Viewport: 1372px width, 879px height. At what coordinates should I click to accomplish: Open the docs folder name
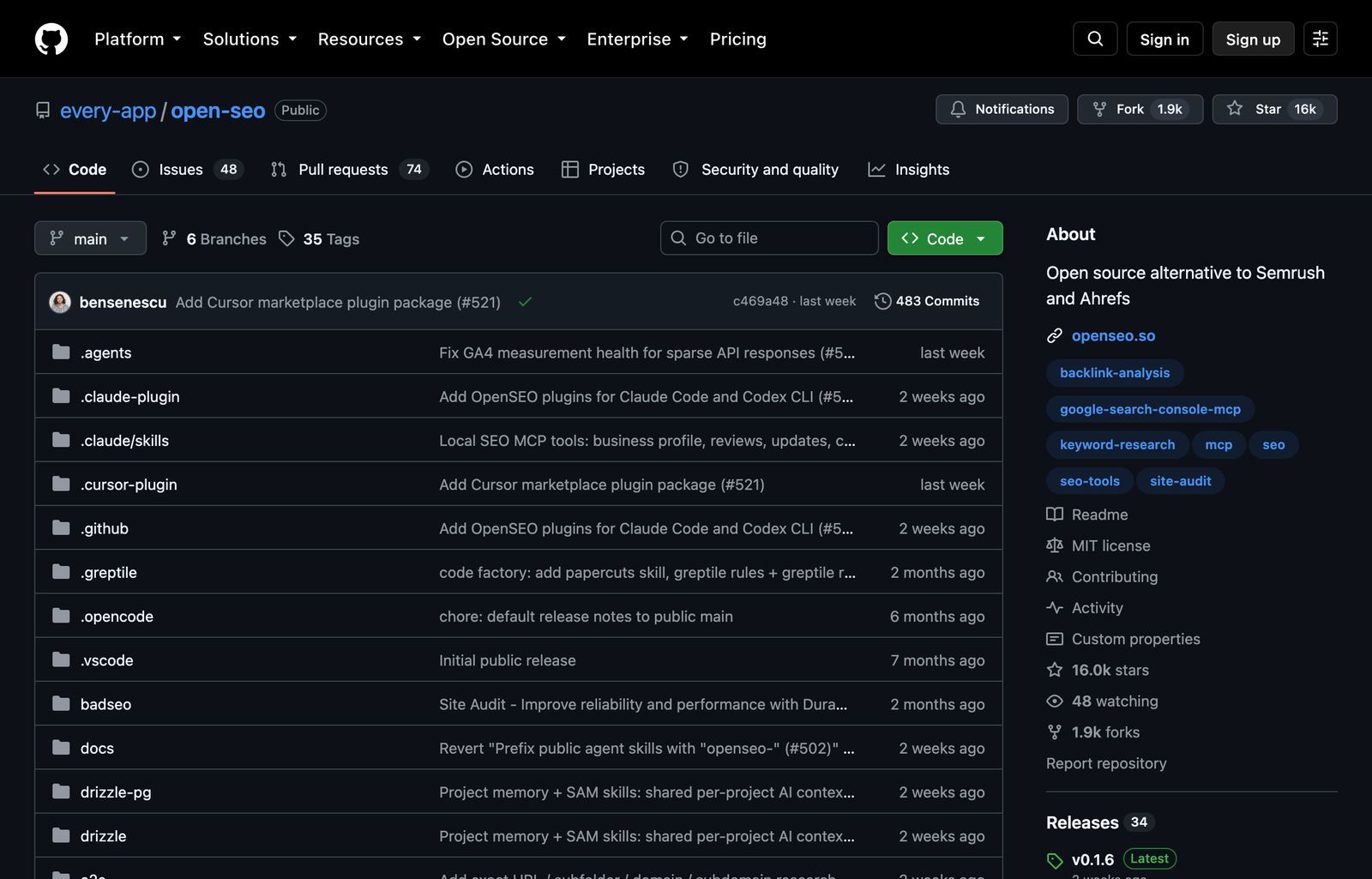pyautogui.click(x=97, y=748)
